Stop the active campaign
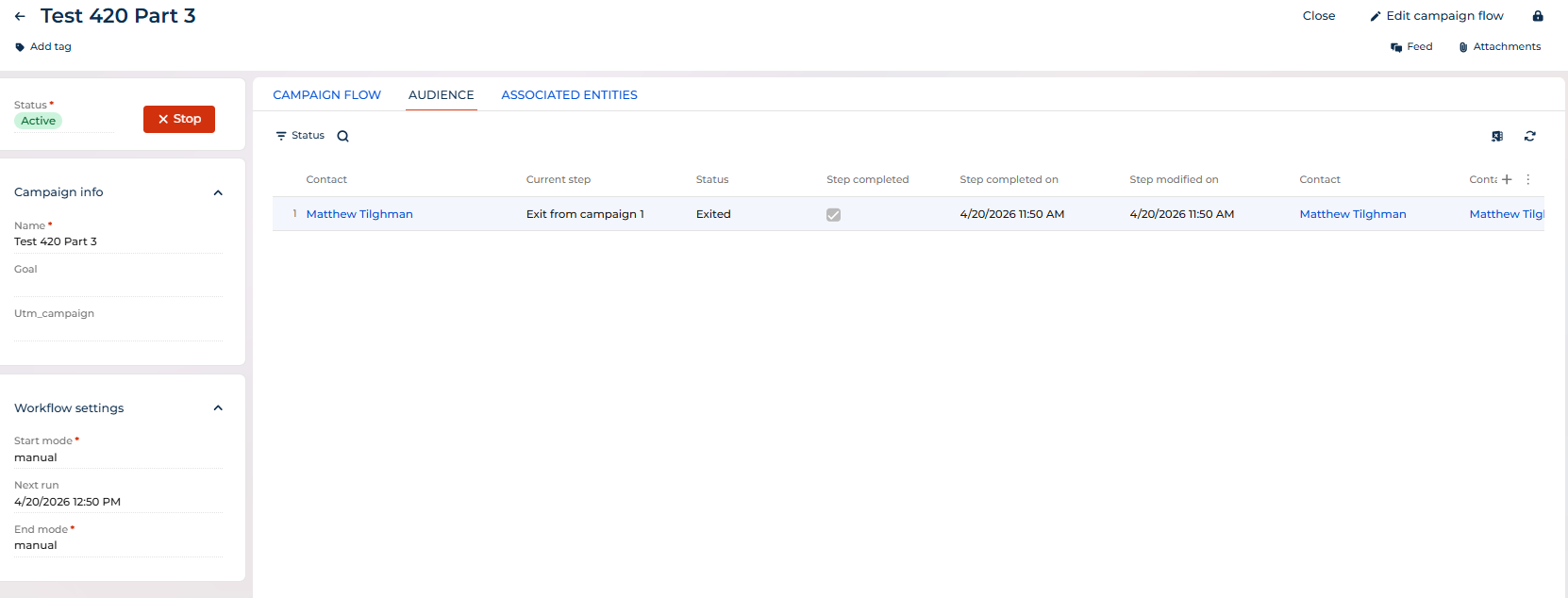The height and width of the screenshot is (598, 1568). (179, 119)
